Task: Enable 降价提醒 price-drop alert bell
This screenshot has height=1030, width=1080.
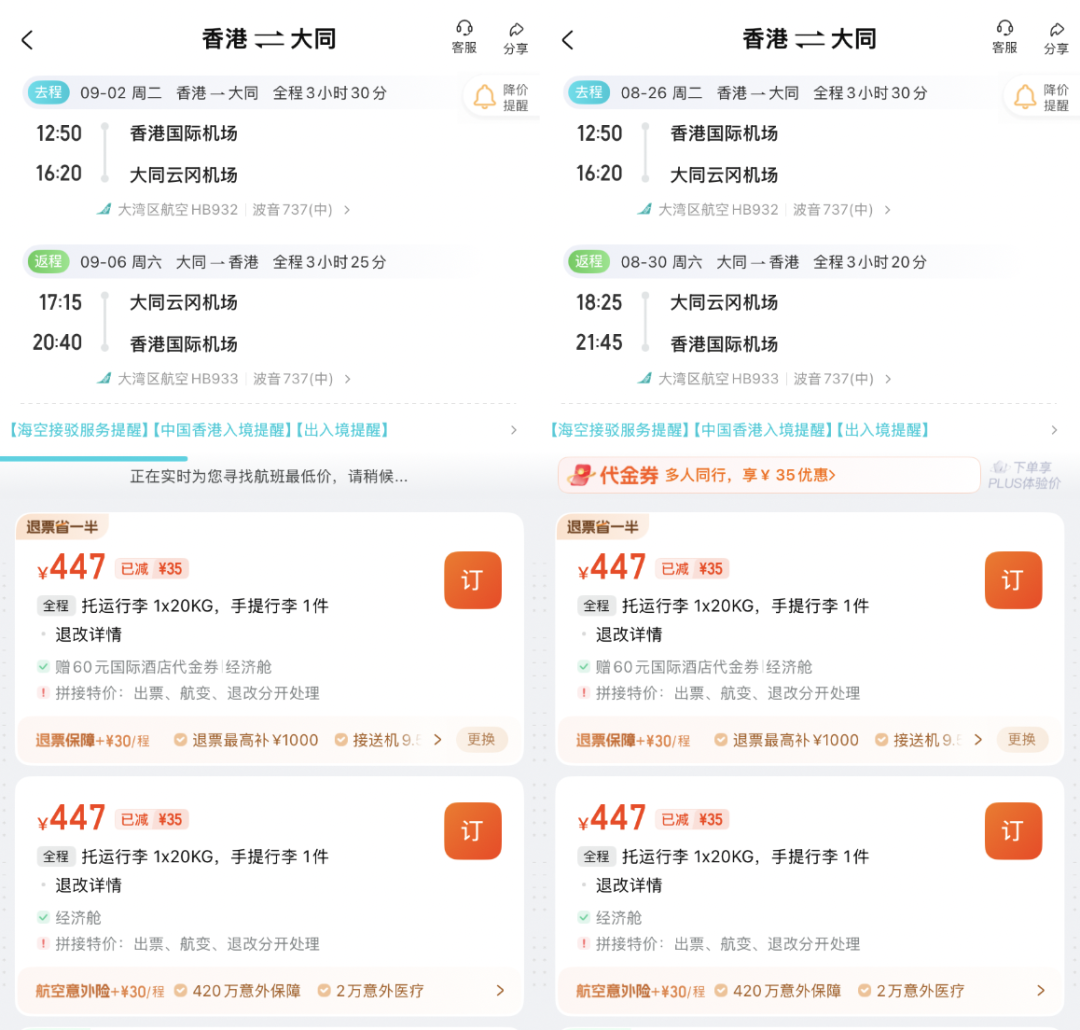Action: (x=486, y=93)
